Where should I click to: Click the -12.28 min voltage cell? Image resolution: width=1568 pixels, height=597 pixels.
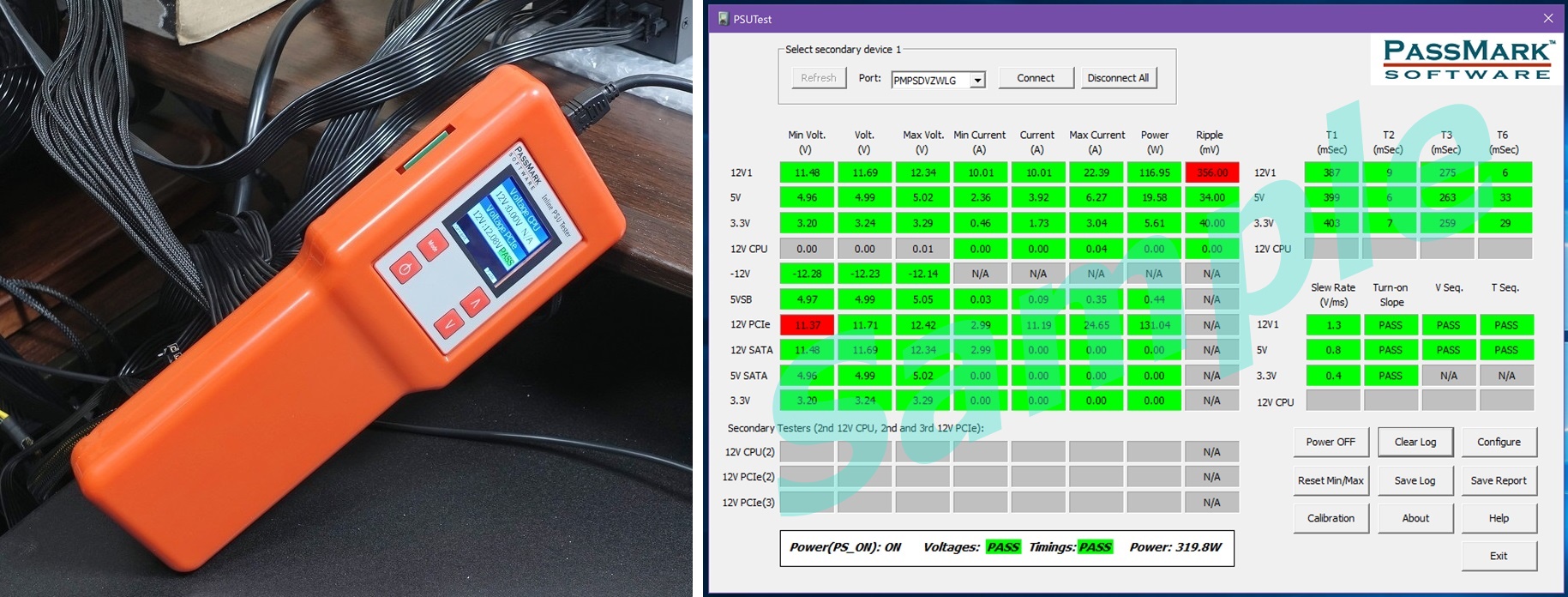pyautogui.click(x=807, y=274)
